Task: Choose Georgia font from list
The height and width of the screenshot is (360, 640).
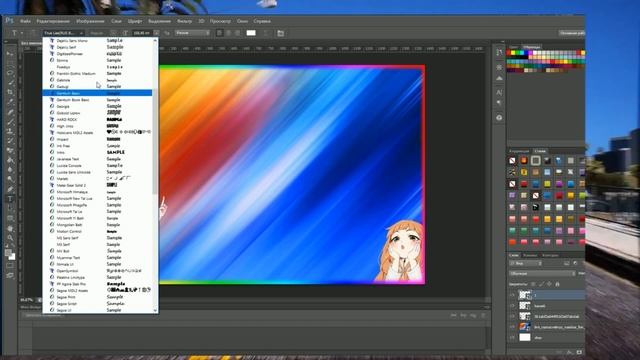Action: click(98, 106)
